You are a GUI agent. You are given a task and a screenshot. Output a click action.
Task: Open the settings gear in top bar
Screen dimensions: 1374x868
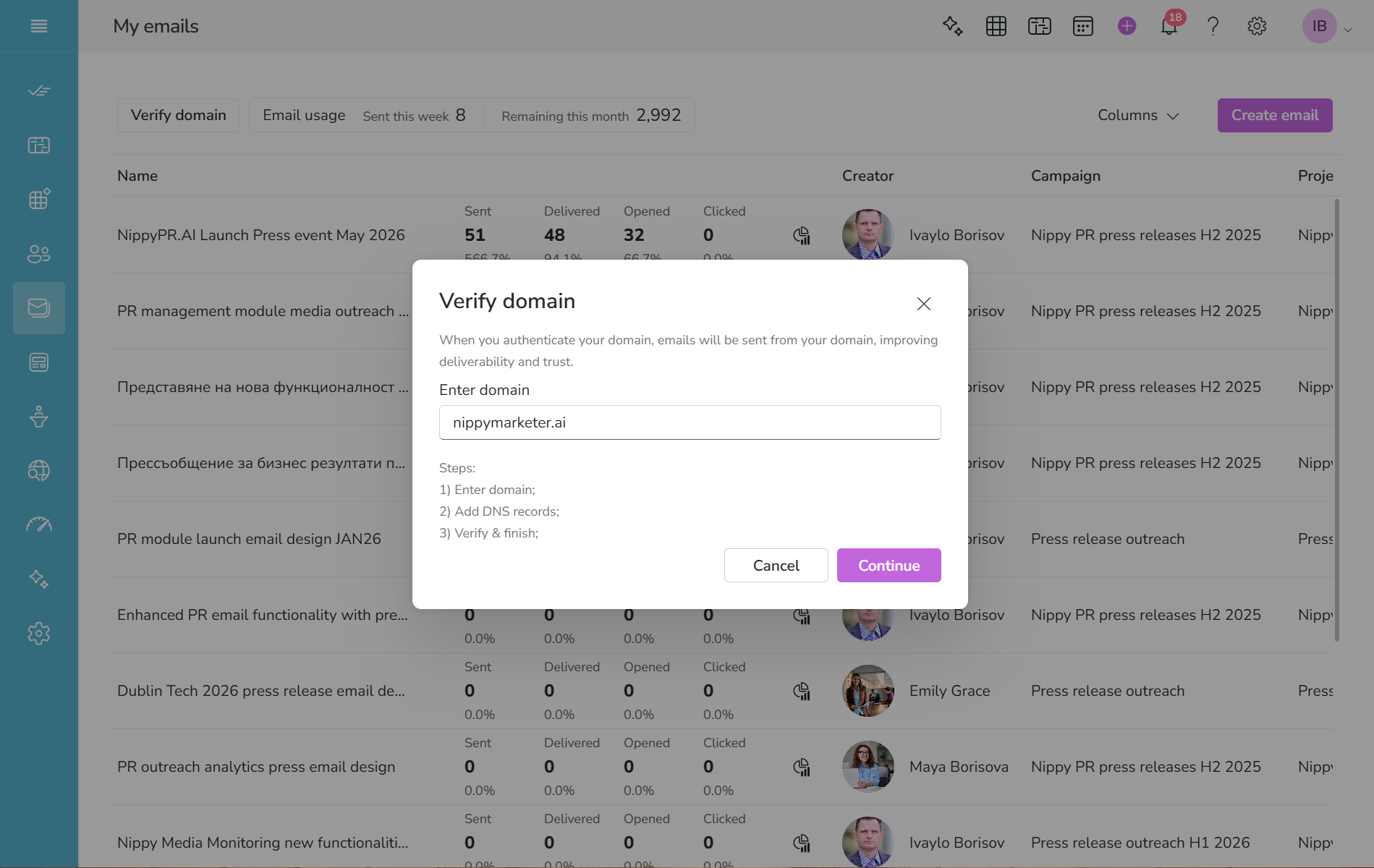(1257, 26)
